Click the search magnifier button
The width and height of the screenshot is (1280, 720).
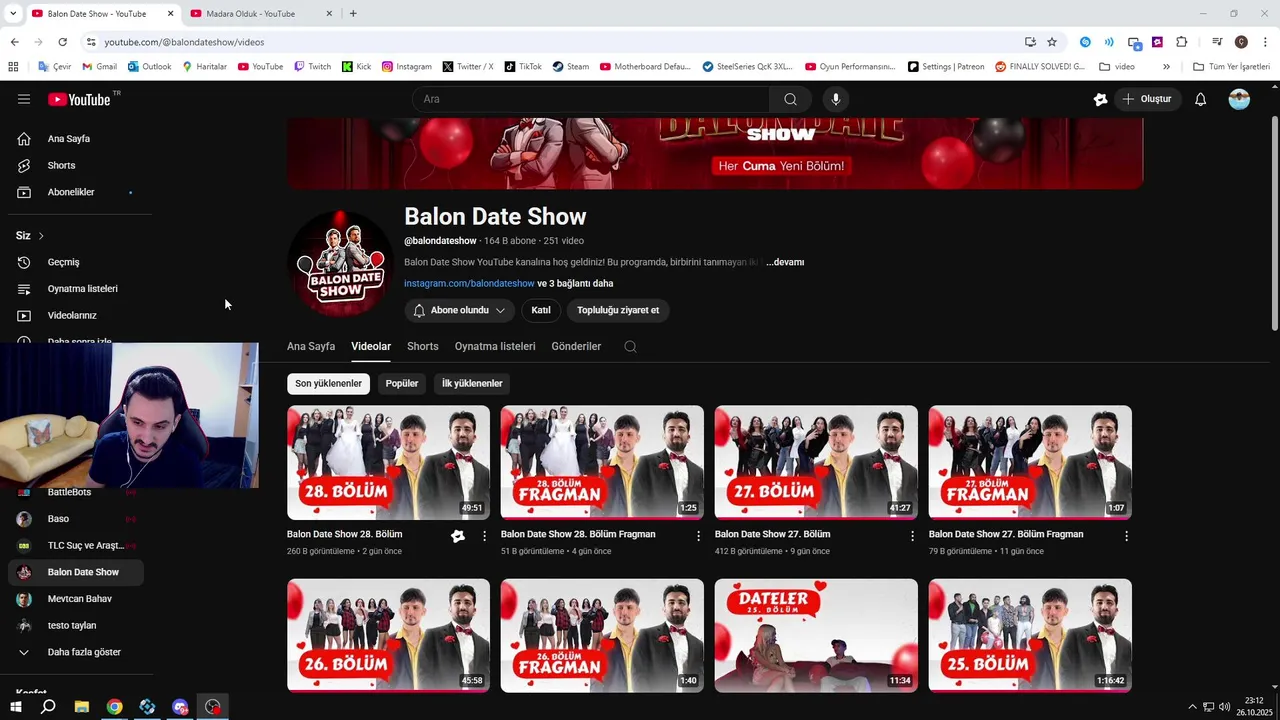790,99
